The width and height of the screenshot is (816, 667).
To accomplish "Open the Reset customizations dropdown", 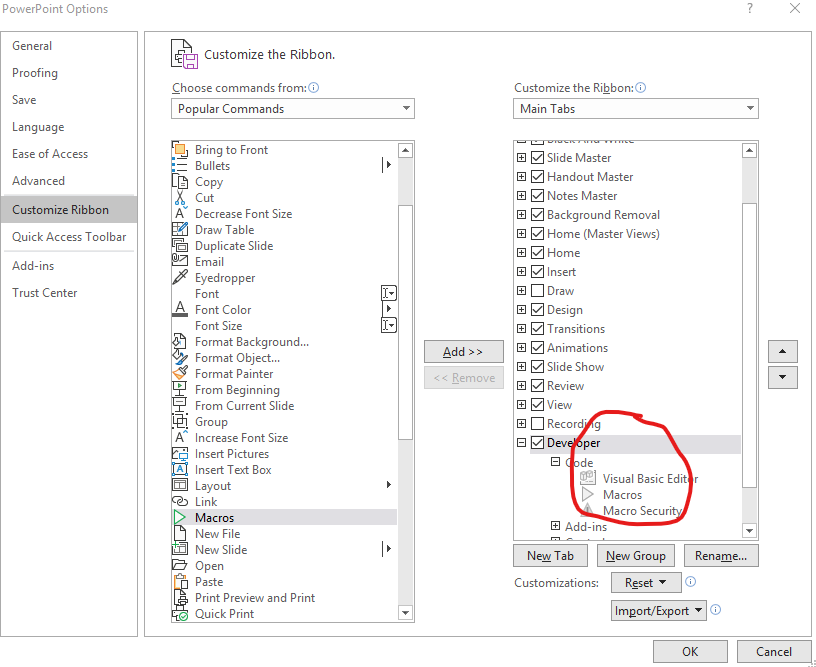I will pyautogui.click(x=646, y=583).
